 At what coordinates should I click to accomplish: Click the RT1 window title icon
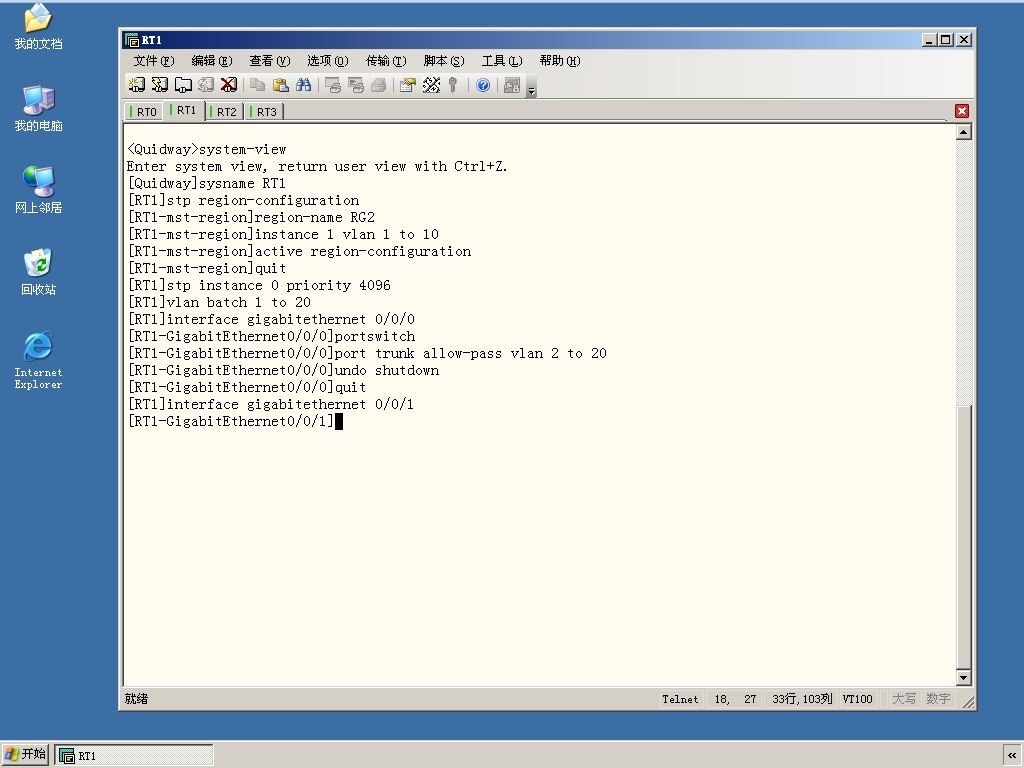click(132, 40)
